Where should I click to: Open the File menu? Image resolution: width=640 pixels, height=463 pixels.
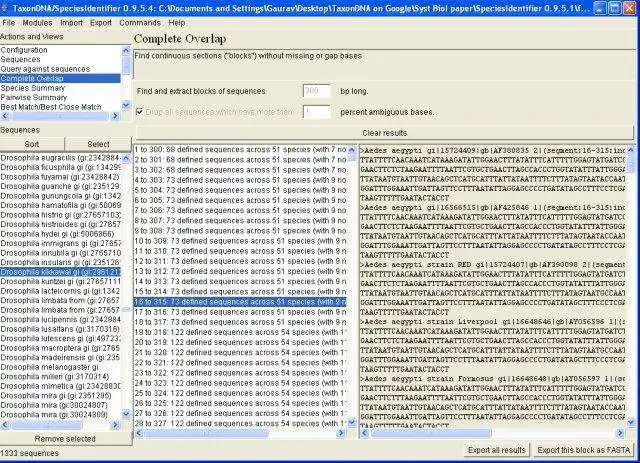click(9, 23)
